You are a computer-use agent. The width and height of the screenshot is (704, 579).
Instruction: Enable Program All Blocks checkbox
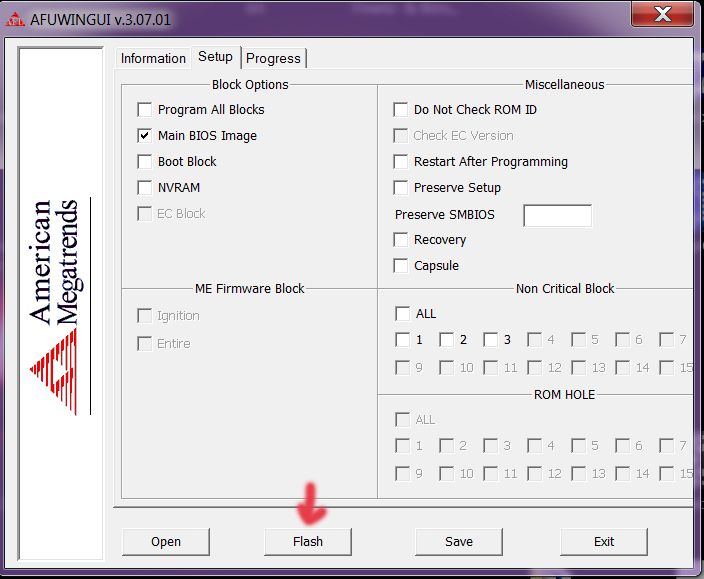(x=145, y=110)
